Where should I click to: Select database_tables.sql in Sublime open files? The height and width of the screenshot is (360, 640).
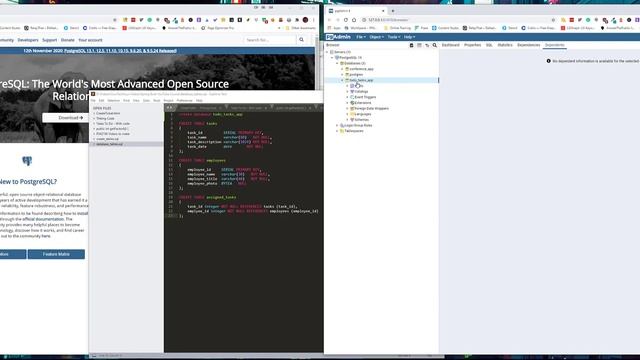(x=109, y=144)
